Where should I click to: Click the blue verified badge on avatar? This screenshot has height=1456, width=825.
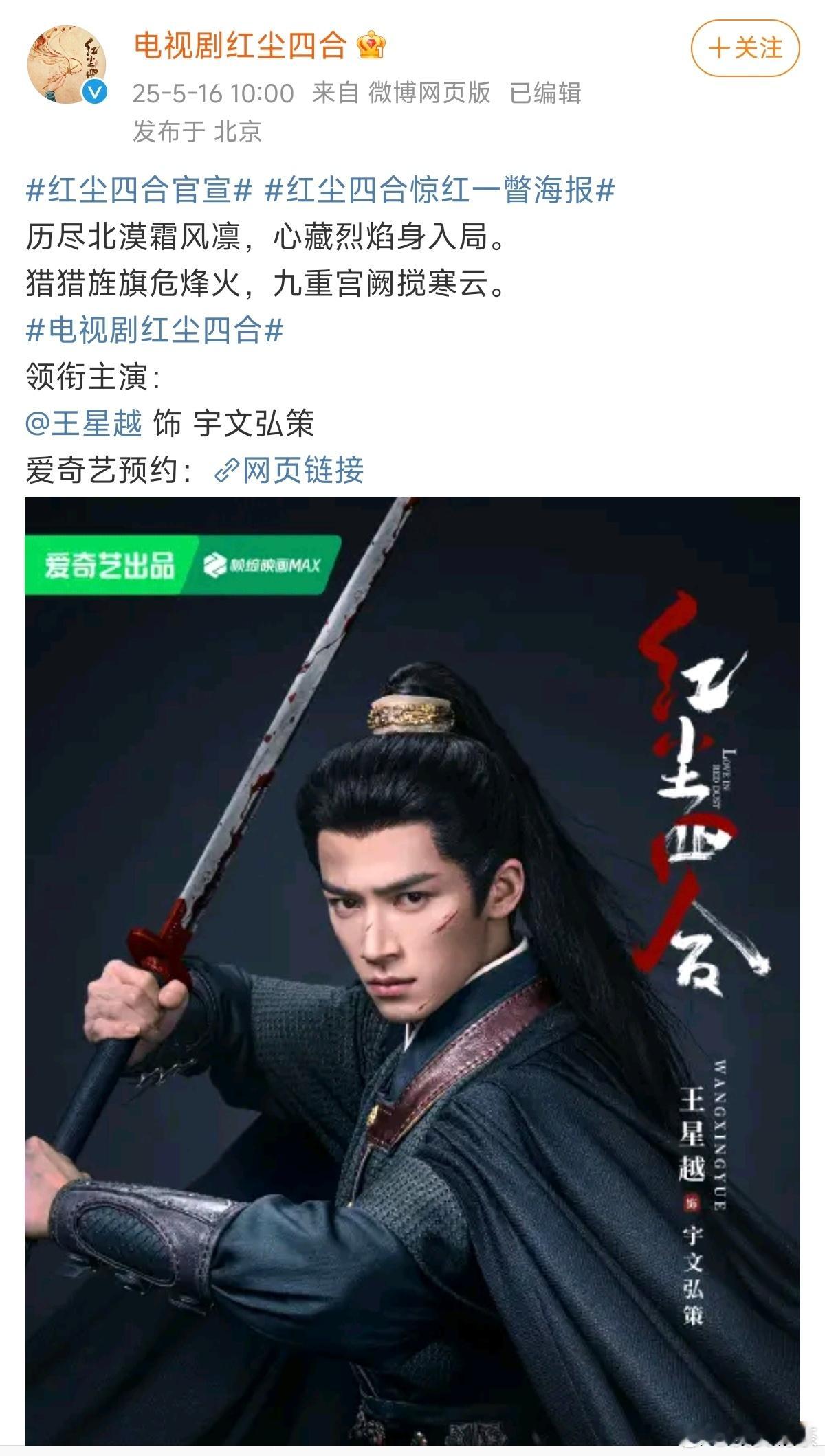click(x=95, y=93)
